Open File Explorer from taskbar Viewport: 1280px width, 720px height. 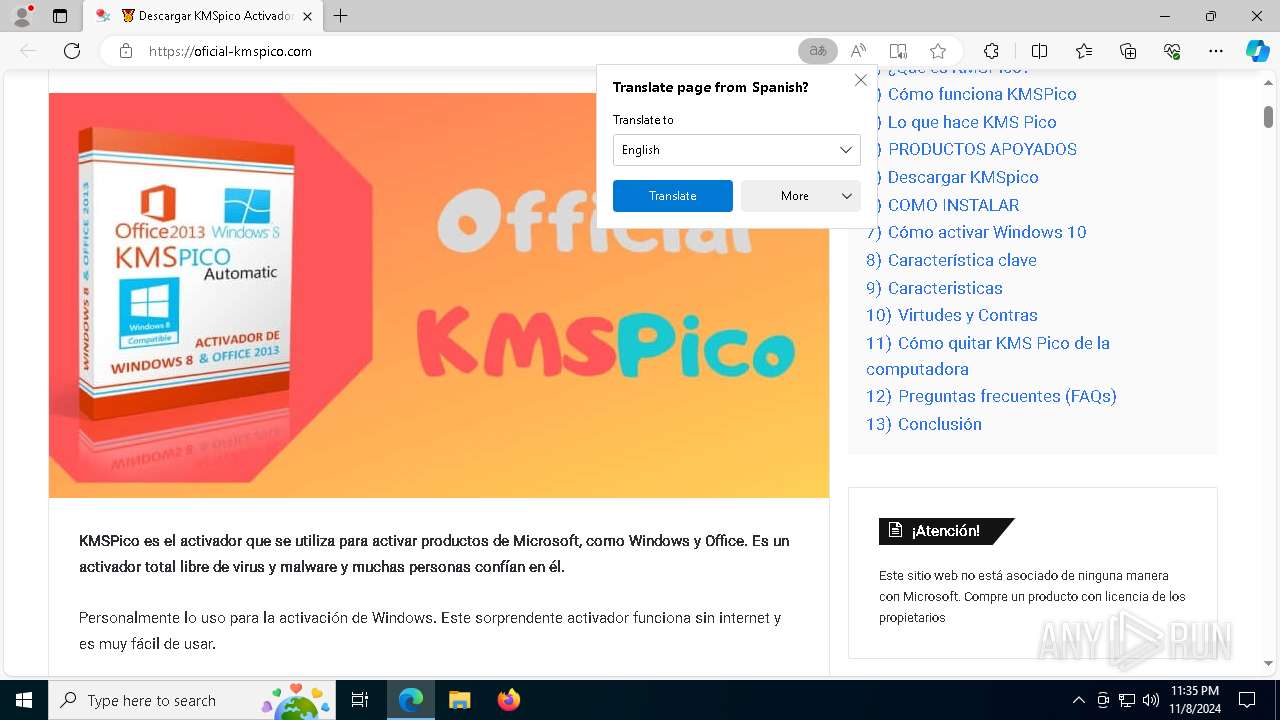tap(459, 700)
